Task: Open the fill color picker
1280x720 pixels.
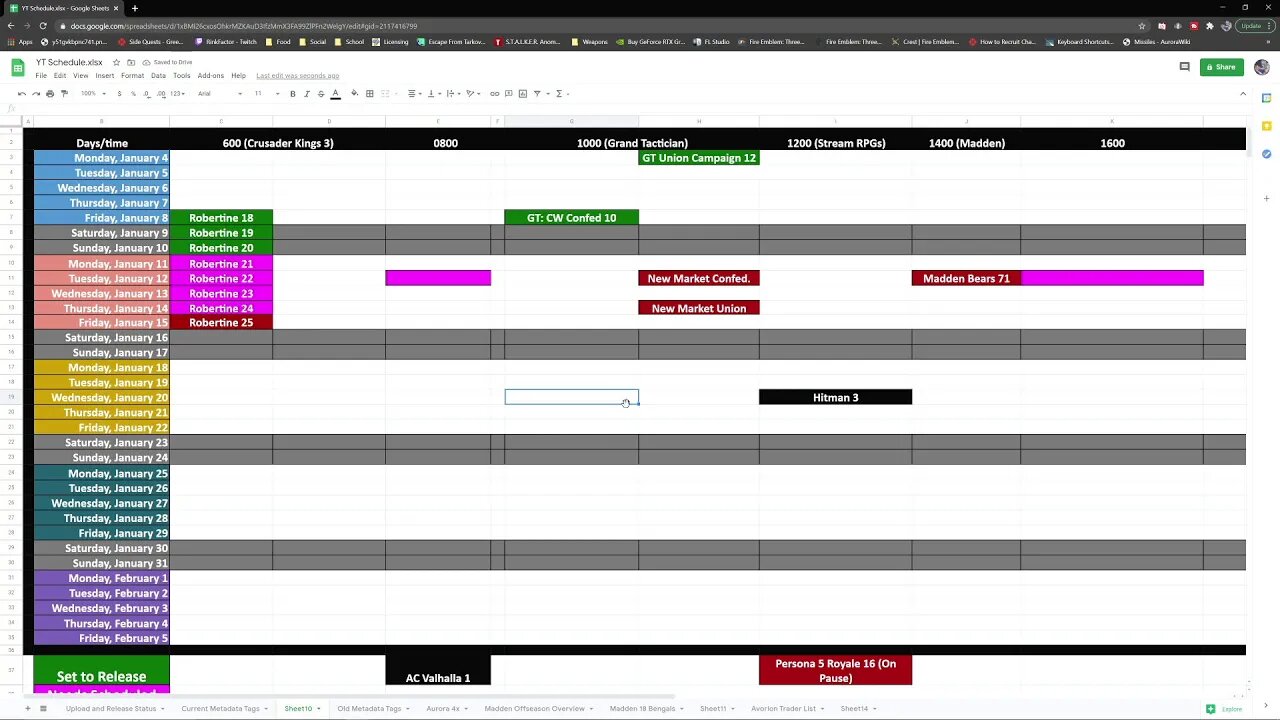Action: pyautogui.click(x=354, y=94)
